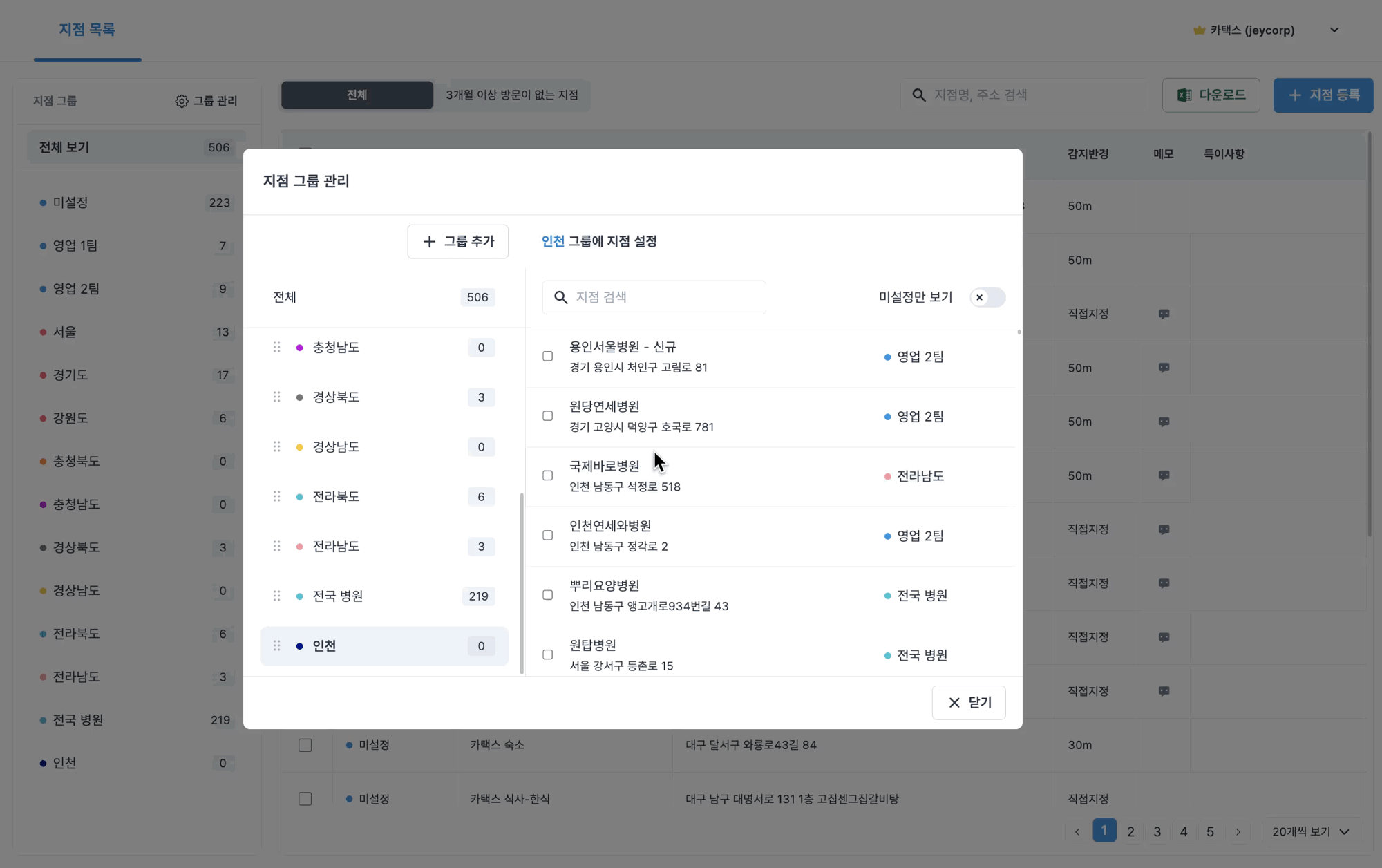Go to next page with right chevron
Viewport: 1382px width, 868px height.
1238,832
